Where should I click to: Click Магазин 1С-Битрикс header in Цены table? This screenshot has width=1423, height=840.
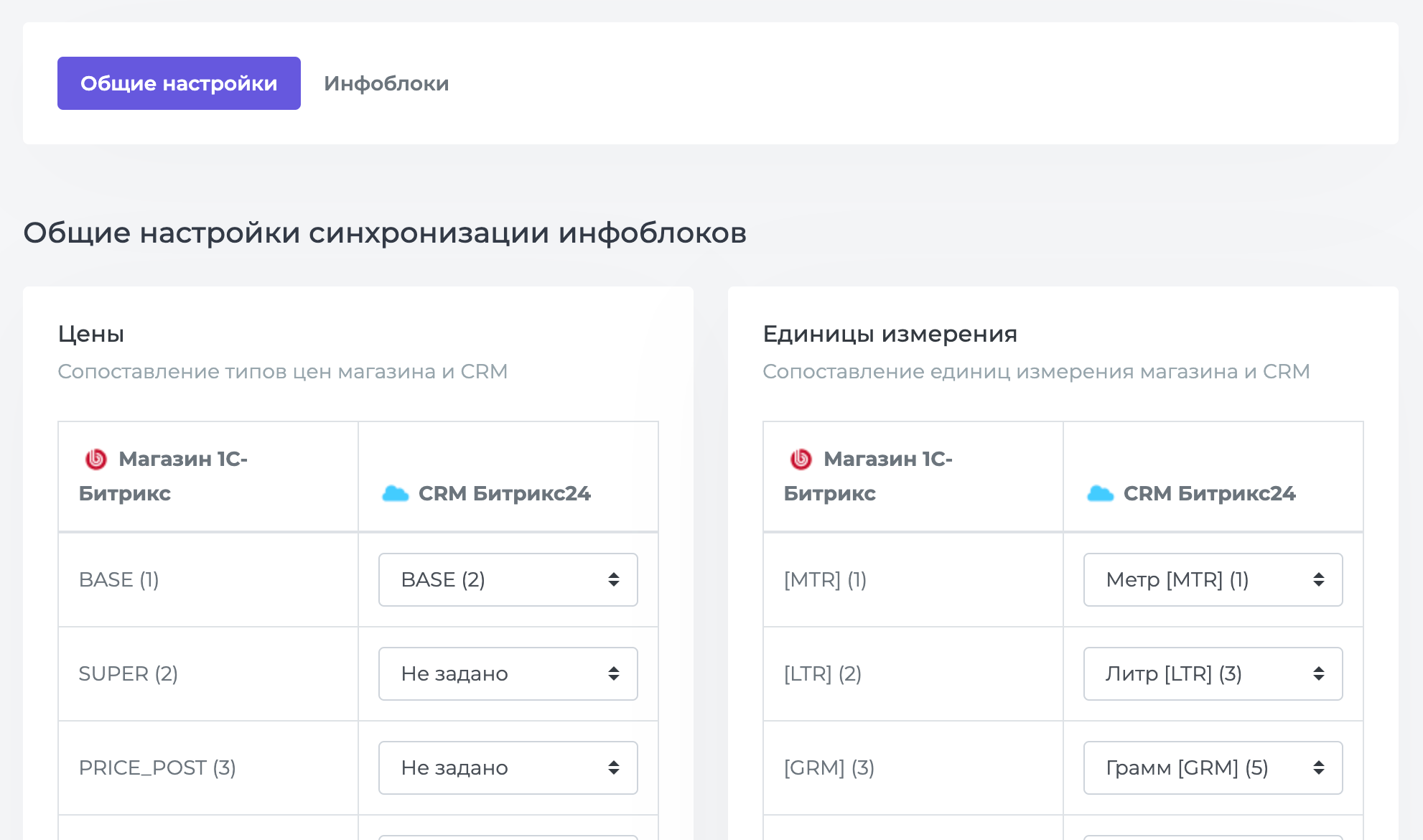pos(164,476)
